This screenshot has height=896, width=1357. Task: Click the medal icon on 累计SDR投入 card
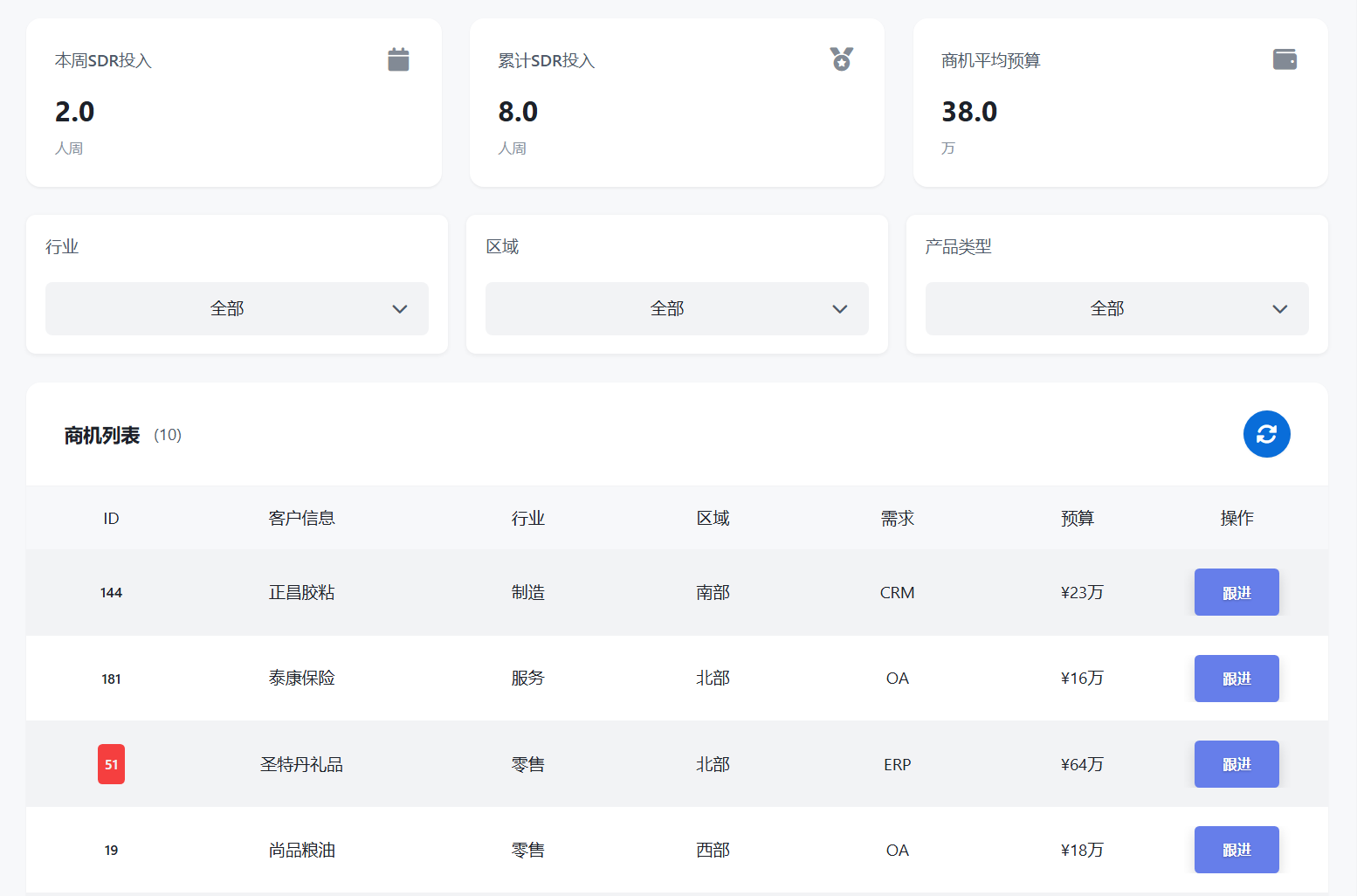[841, 59]
